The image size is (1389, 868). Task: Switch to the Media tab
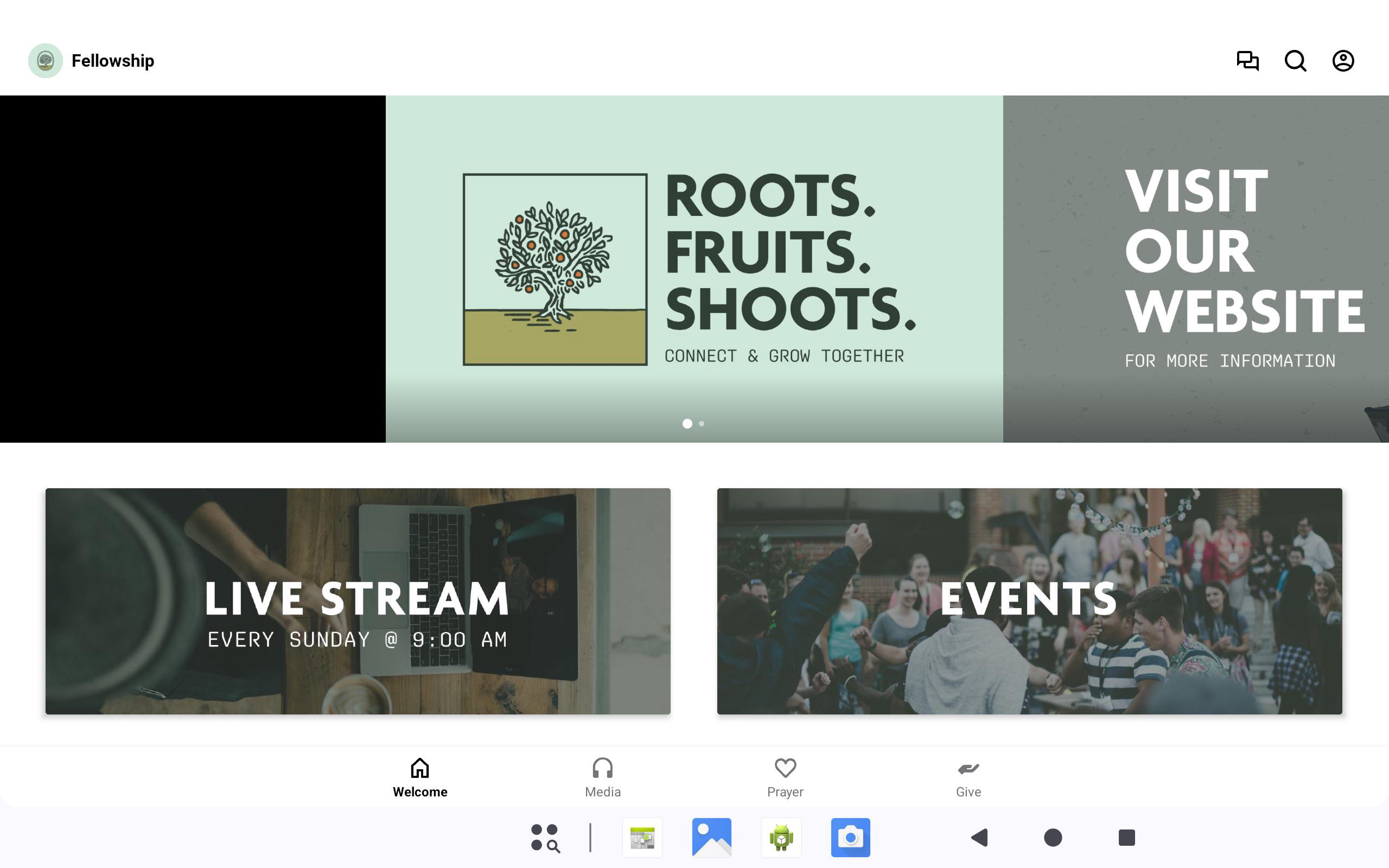click(602, 777)
